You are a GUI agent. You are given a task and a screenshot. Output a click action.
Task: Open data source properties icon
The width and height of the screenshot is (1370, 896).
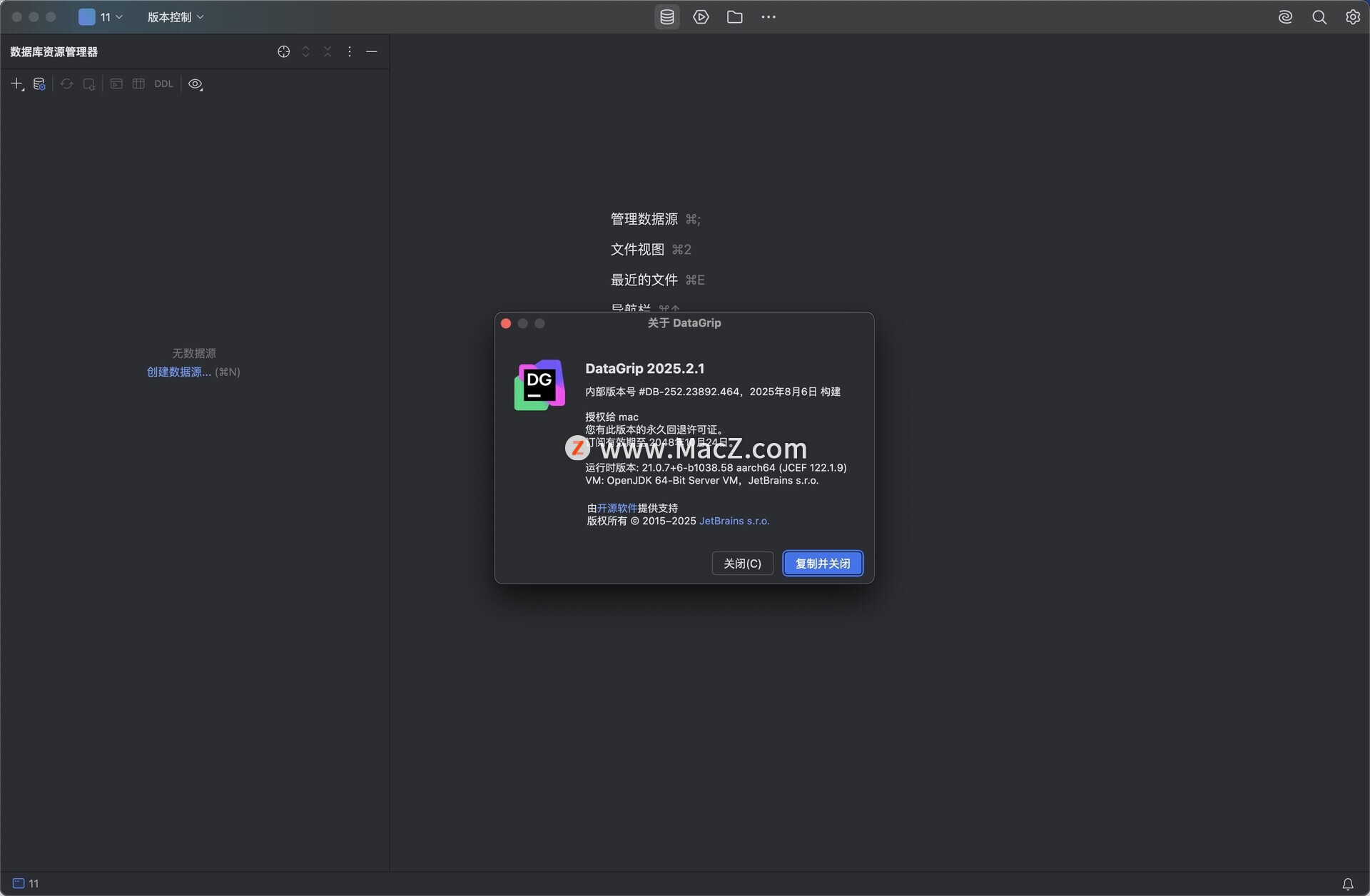tap(39, 84)
